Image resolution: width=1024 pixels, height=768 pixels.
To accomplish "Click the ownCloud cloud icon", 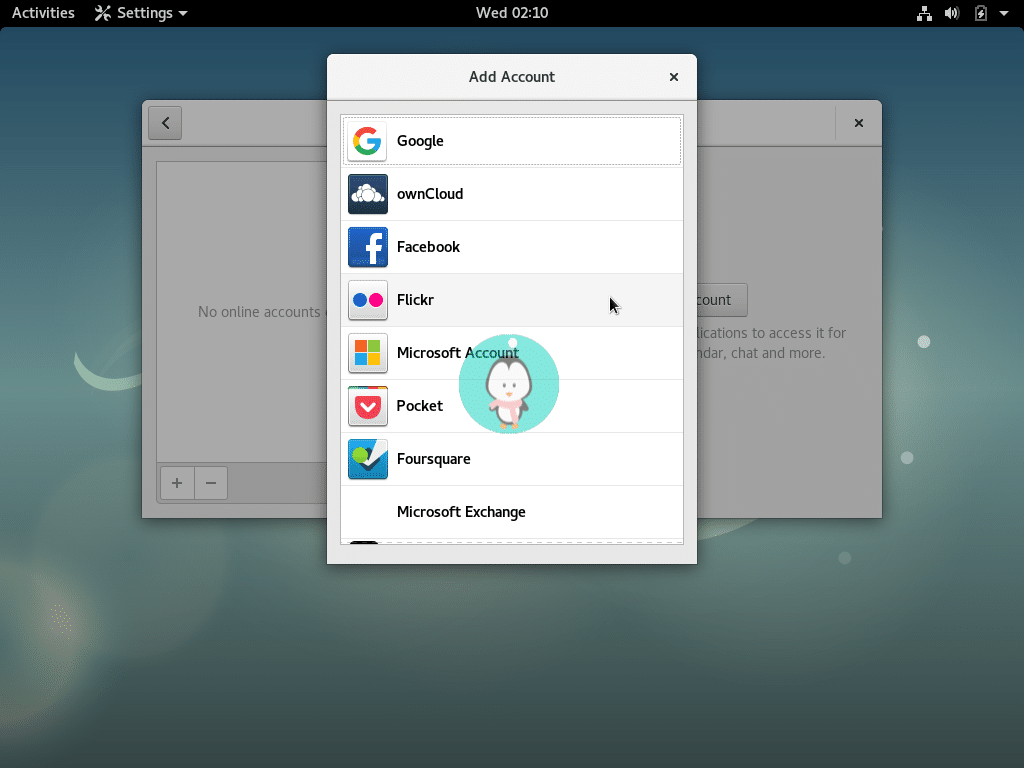I will pyautogui.click(x=367, y=194).
